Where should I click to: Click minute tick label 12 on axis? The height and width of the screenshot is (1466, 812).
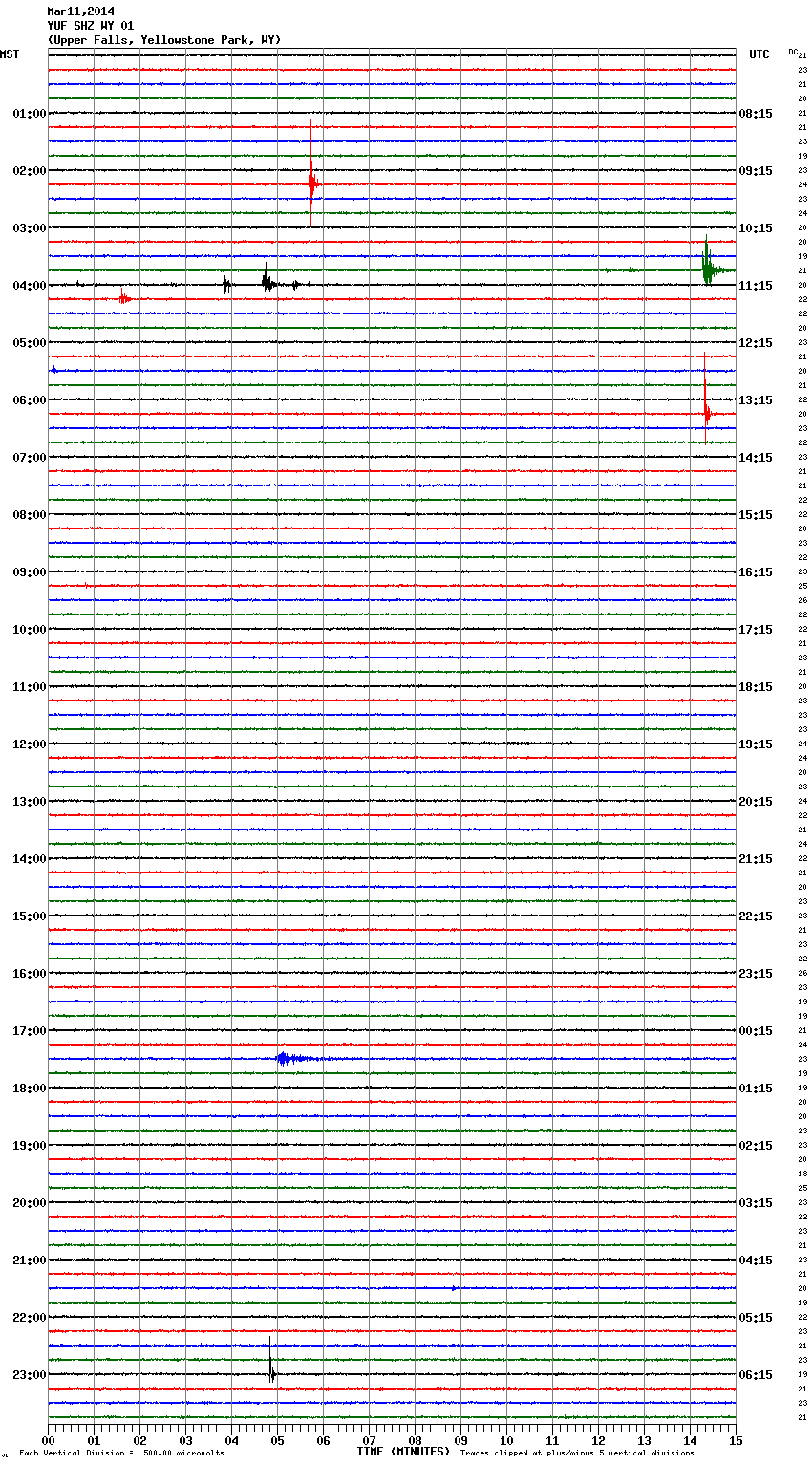click(x=598, y=1441)
